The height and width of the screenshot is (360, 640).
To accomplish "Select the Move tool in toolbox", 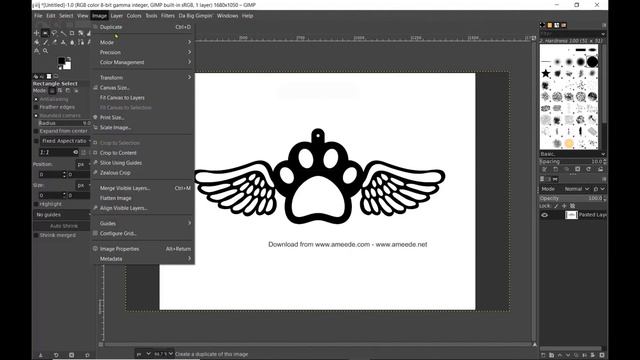I will click(x=36, y=33).
